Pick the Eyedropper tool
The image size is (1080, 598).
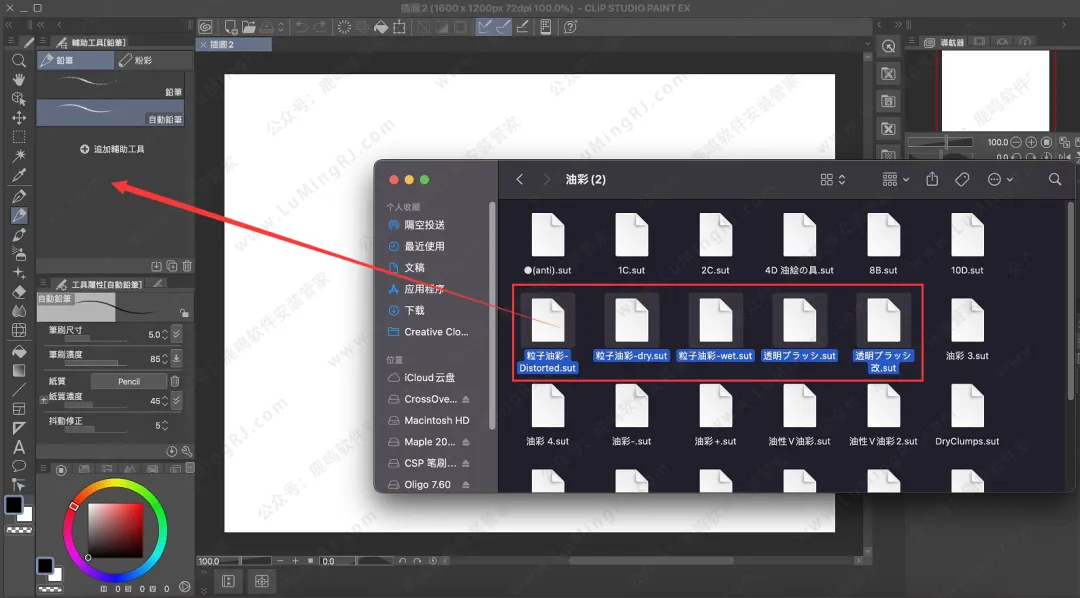pos(18,175)
